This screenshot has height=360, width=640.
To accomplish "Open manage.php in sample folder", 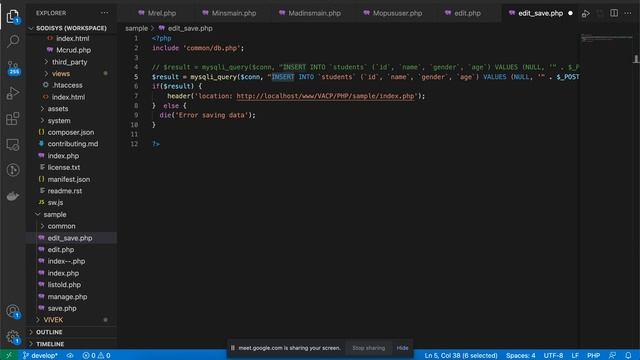I will [x=67, y=296].
